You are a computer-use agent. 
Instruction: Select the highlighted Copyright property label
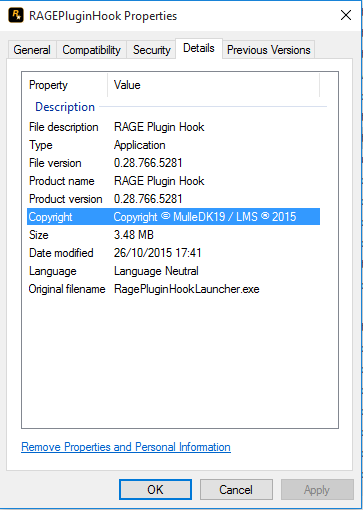[x=50, y=217]
